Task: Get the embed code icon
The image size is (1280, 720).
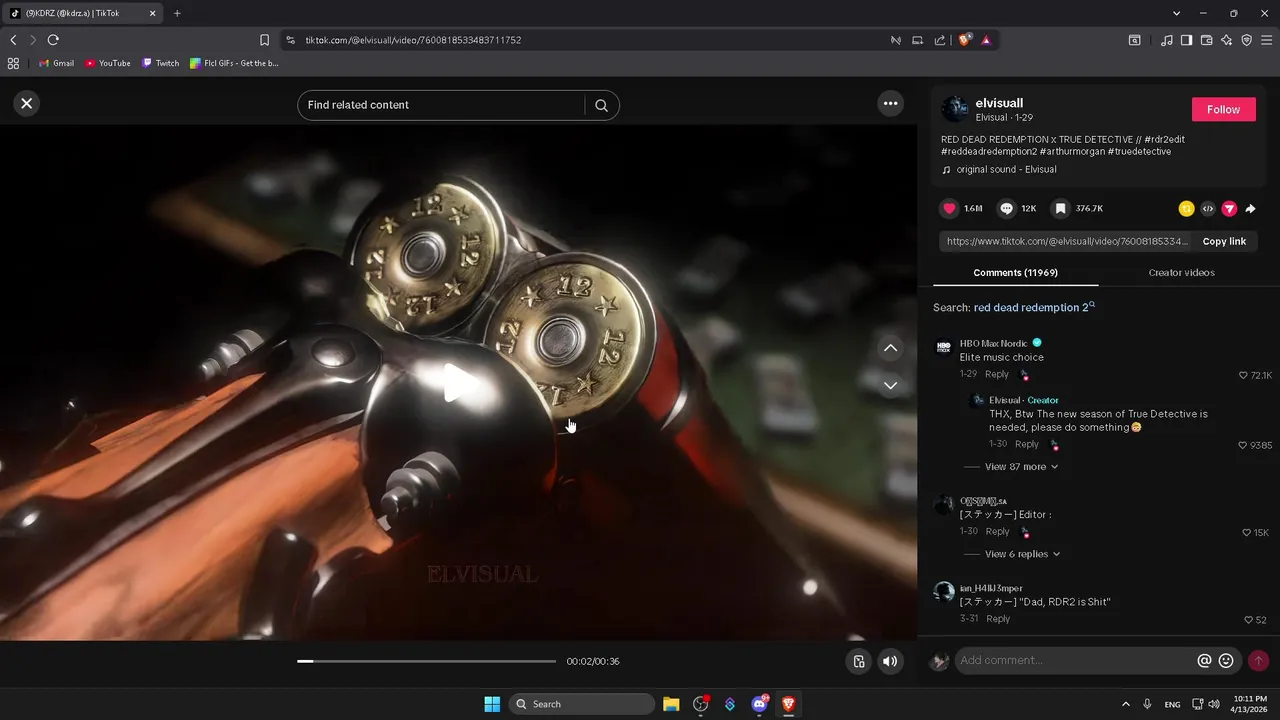Action: pos(1208,209)
